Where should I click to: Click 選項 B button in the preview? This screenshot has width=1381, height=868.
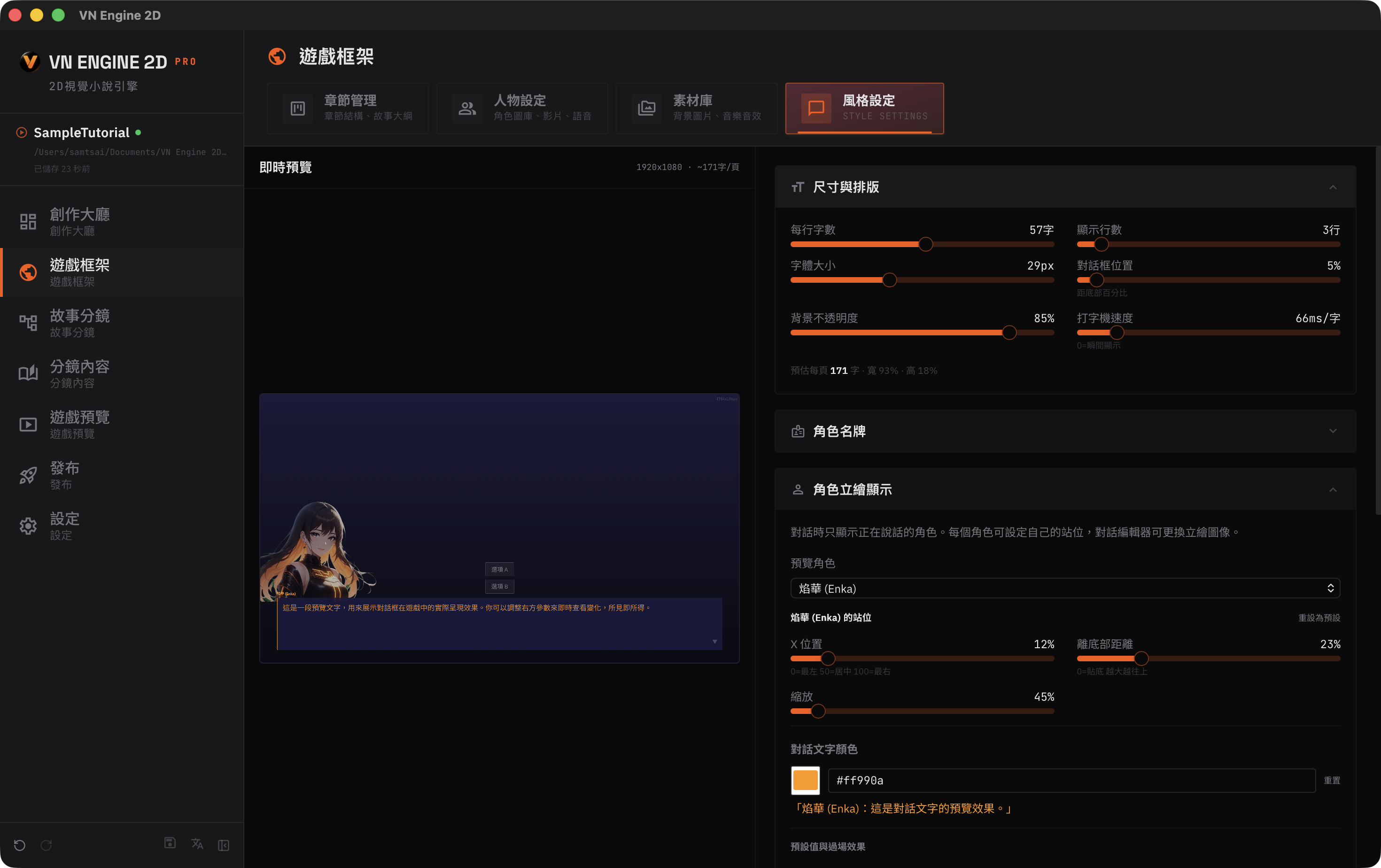[x=499, y=587]
